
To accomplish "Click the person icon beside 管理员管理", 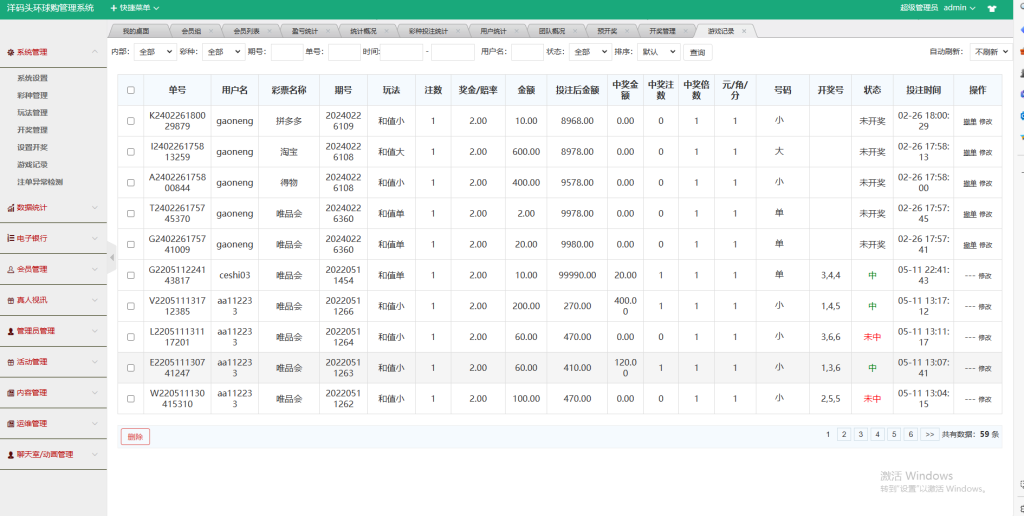I will click(10, 331).
